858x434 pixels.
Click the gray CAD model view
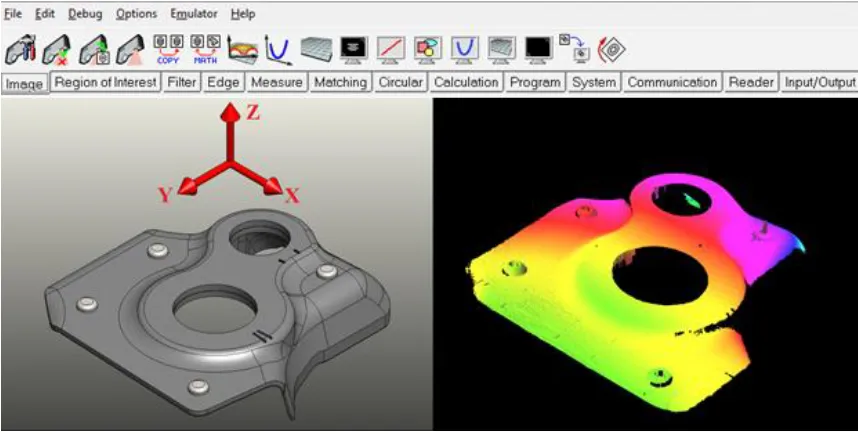tap(217, 264)
